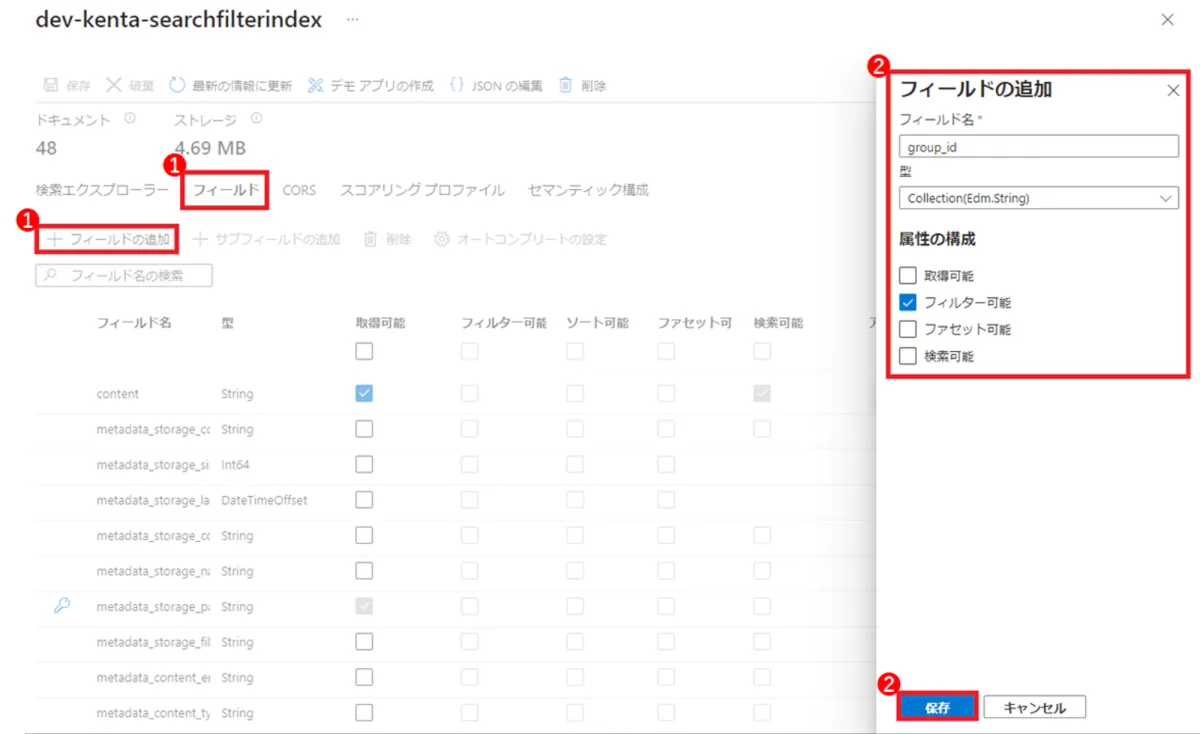Enable the 検索可能 checkbox in add-field panel
This screenshot has height=734, width=1200.
(908, 356)
